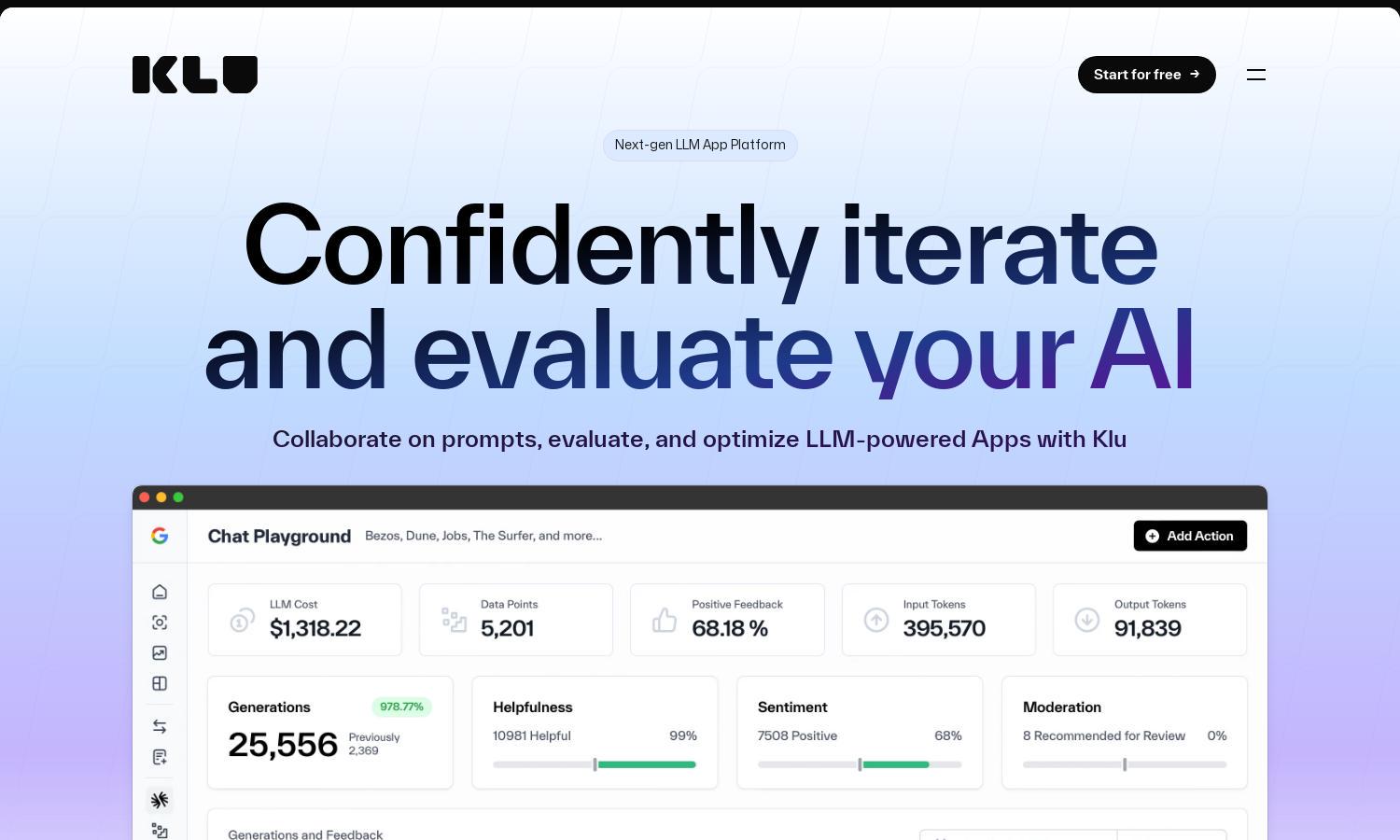Screen dimensions: 1400x840
Task: Select the focus scan sidebar icon
Action: coord(160,623)
